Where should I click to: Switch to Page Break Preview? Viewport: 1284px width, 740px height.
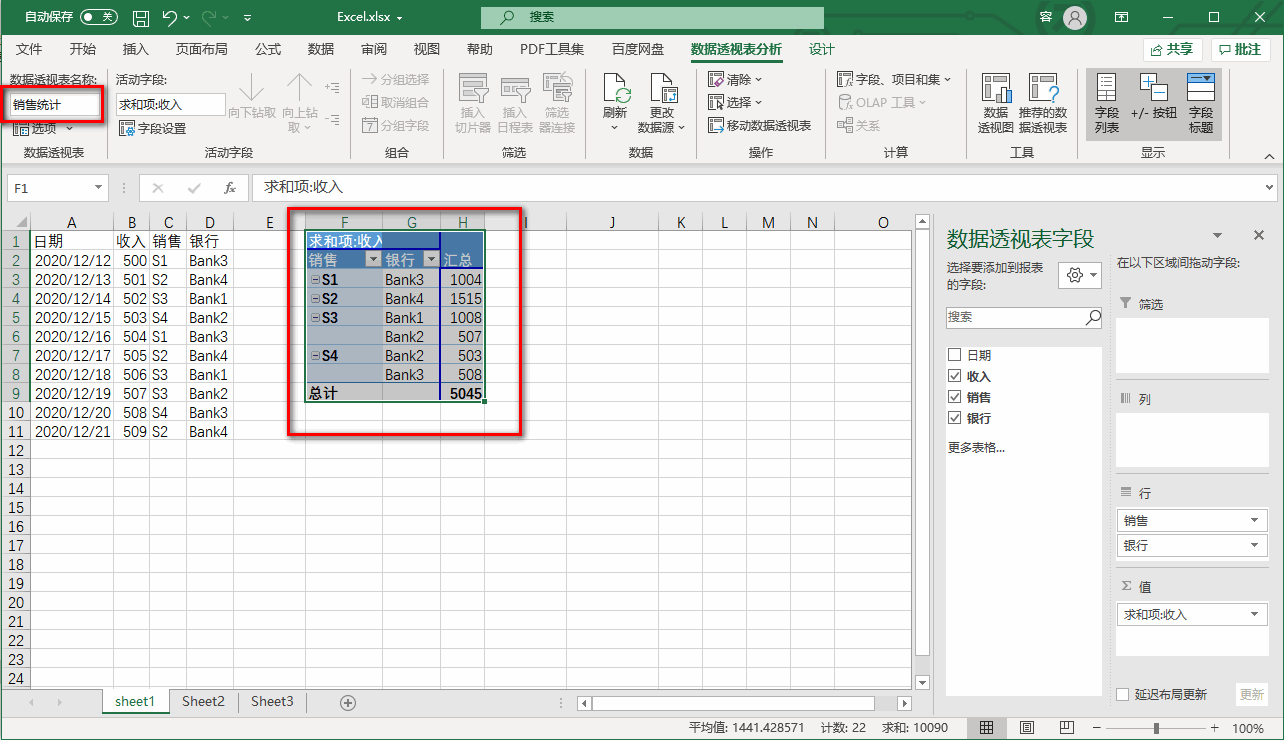(x=1066, y=728)
